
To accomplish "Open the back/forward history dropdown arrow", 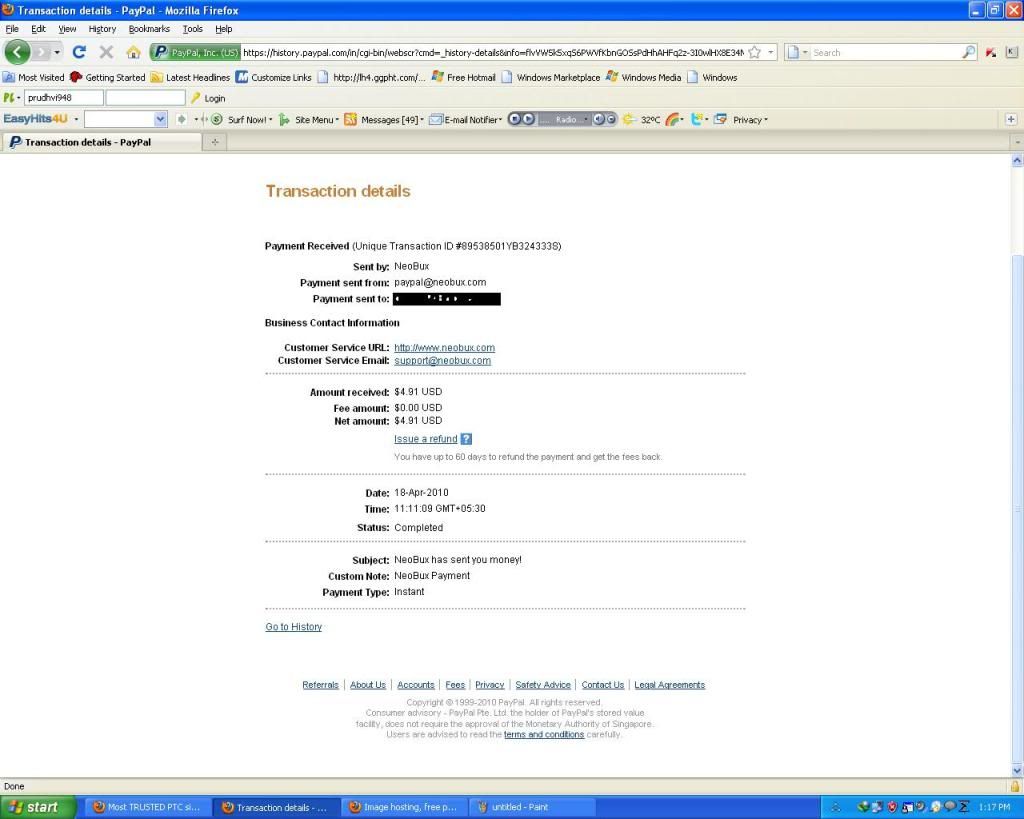I will (57, 52).
